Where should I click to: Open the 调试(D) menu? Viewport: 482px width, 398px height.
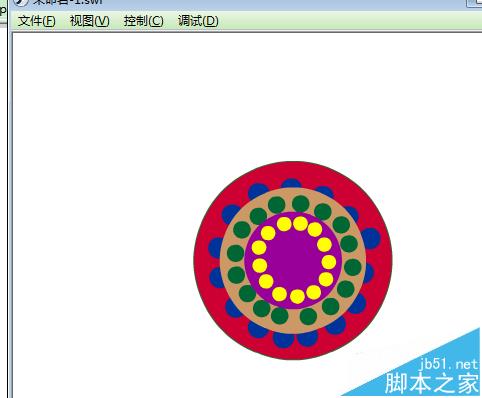[198, 21]
